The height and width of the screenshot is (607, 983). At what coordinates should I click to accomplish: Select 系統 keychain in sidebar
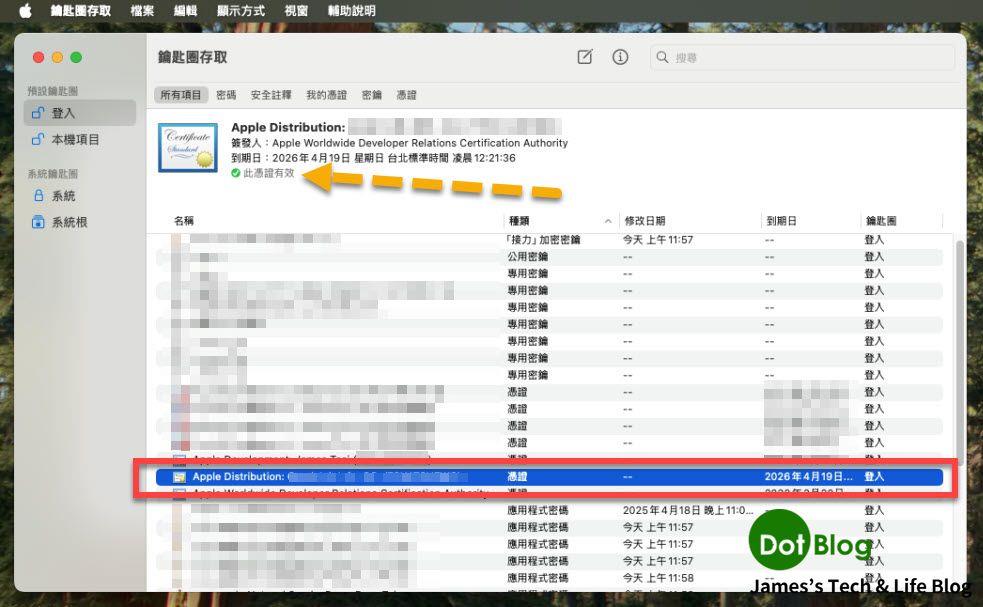coord(63,196)
